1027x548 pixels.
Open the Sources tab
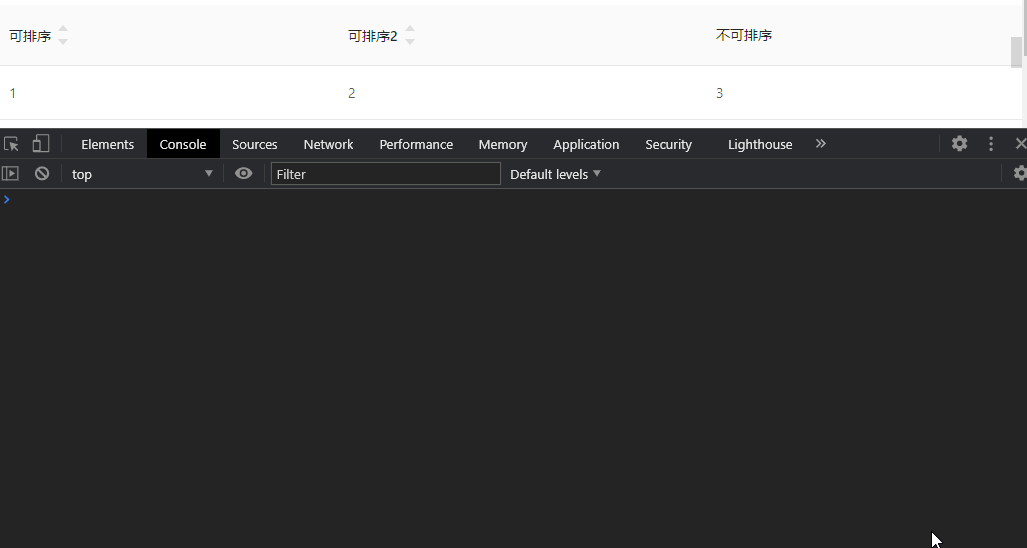coord(254,144)
